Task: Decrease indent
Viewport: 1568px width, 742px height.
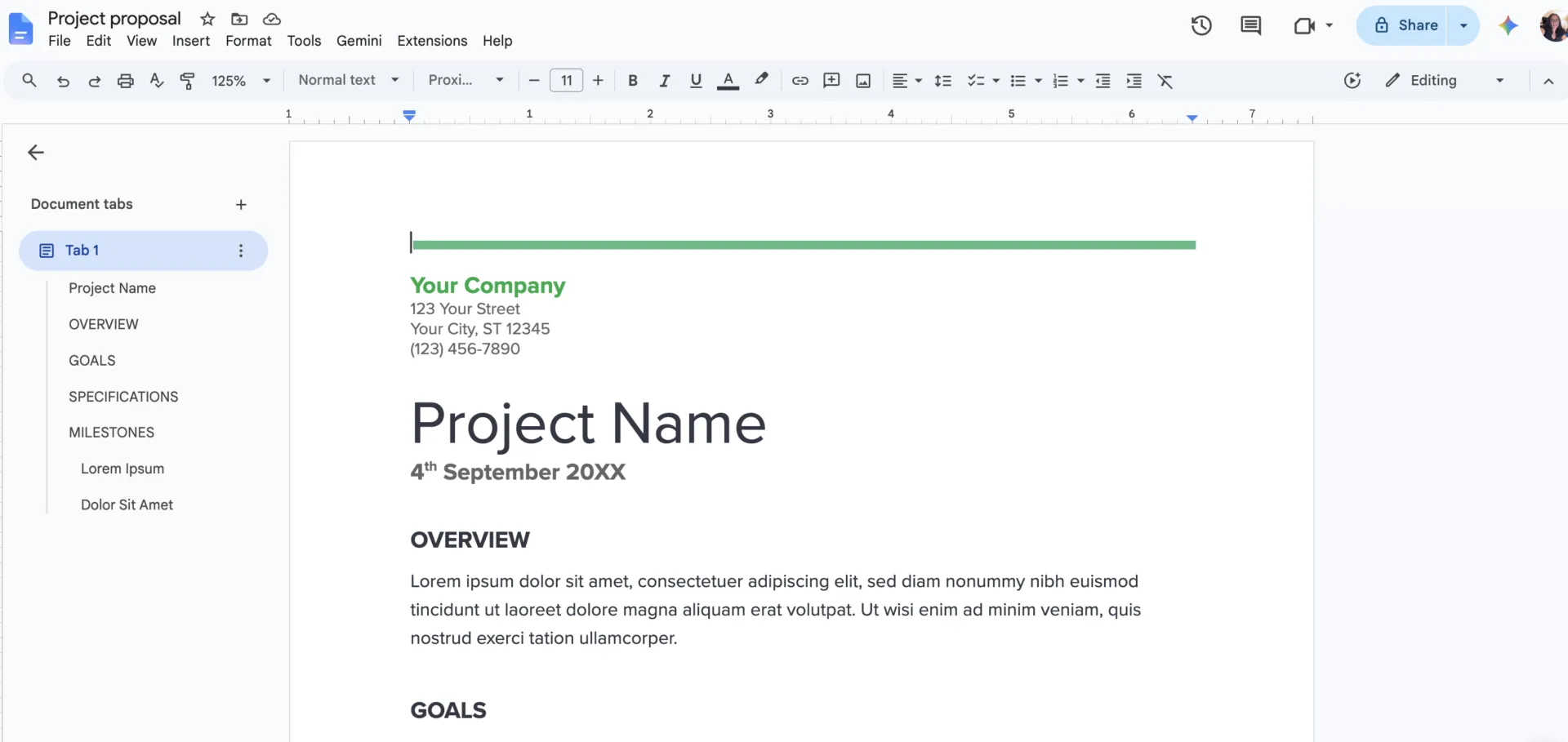Action: [x=1102, y=80]
